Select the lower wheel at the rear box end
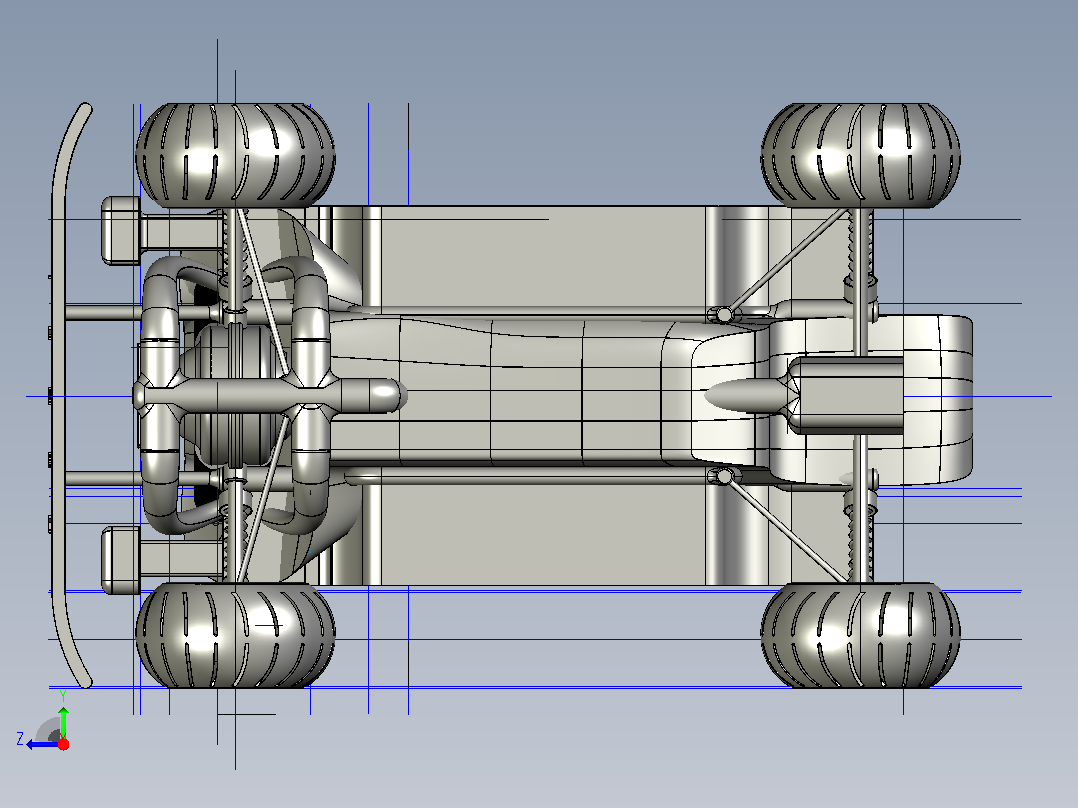 point(860,635)
